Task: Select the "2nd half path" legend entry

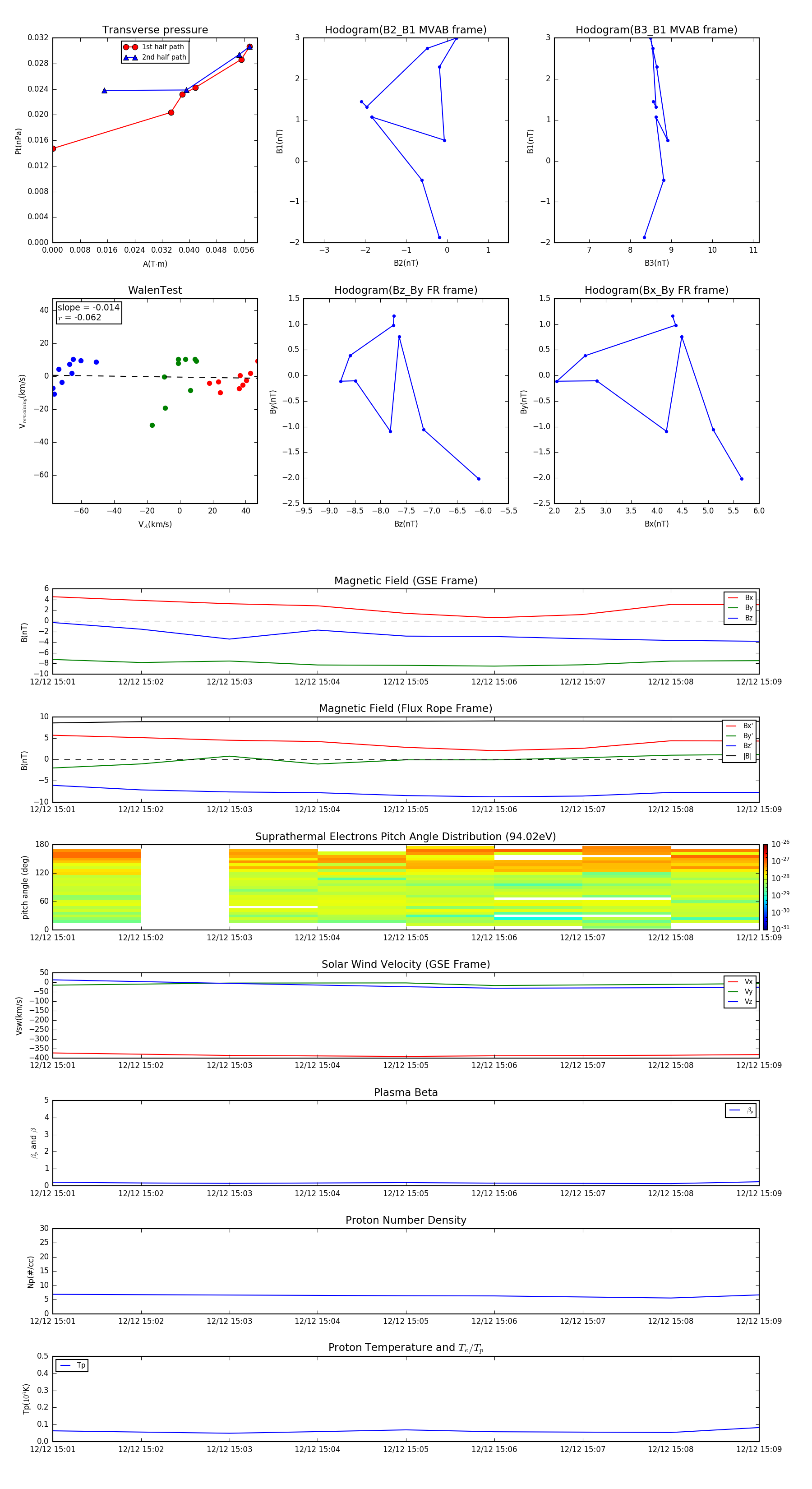Action: coord(154,57)
